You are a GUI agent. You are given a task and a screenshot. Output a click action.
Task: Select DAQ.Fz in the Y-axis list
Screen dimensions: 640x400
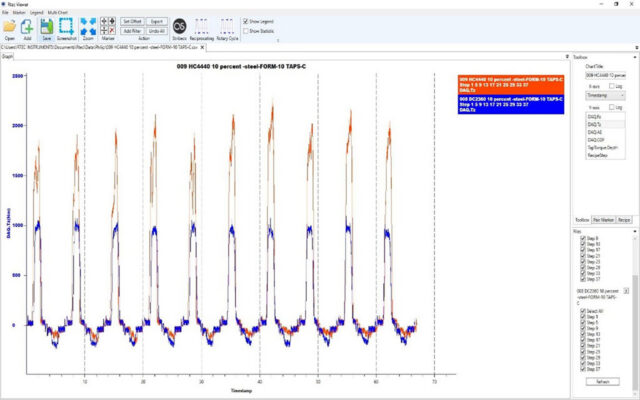click(x=605, y=117)
